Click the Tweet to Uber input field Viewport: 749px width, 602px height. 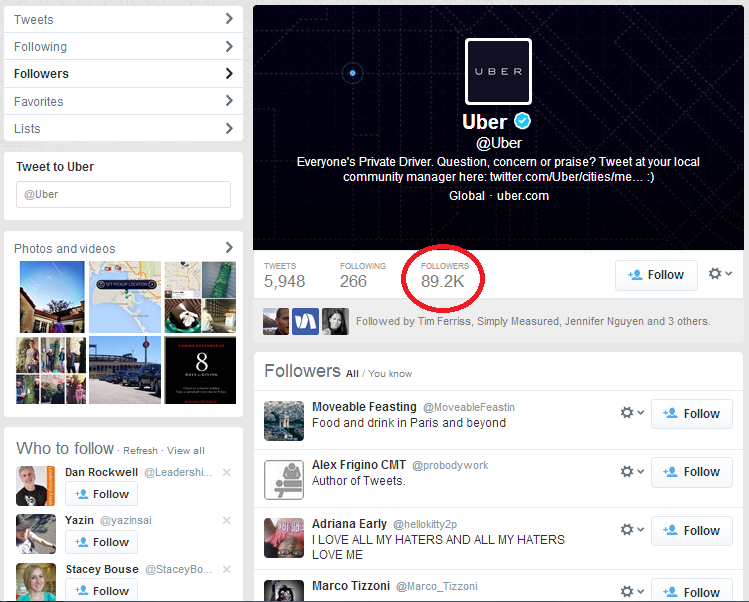click(123, 194)
